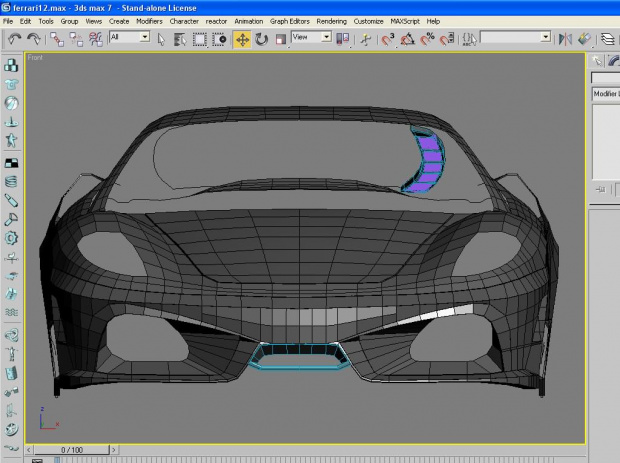Click the Mirror tool icon
The height and width of the screenshot is (463, 620).
565,39
